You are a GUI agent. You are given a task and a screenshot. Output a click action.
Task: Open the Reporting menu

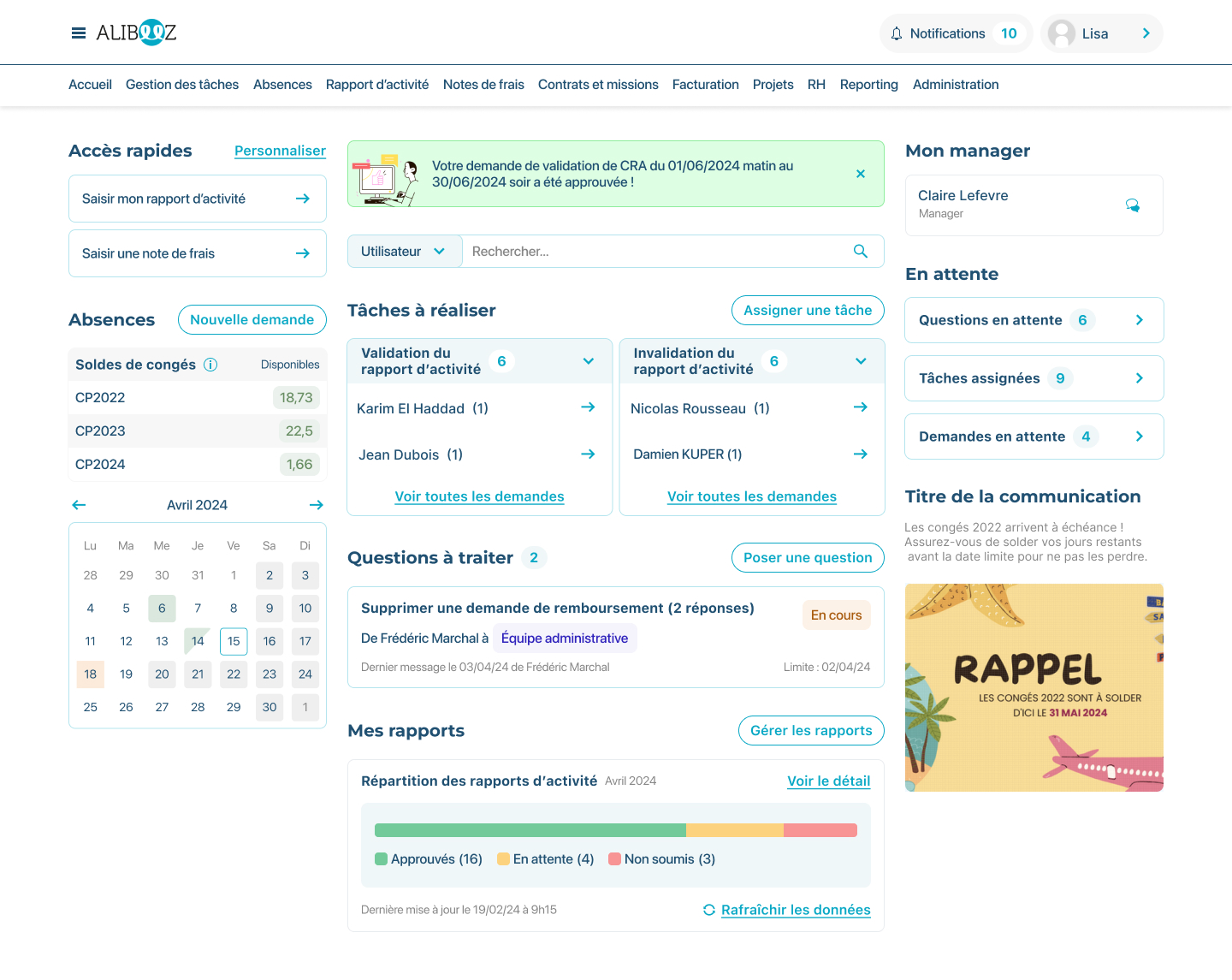coord(869,85)
